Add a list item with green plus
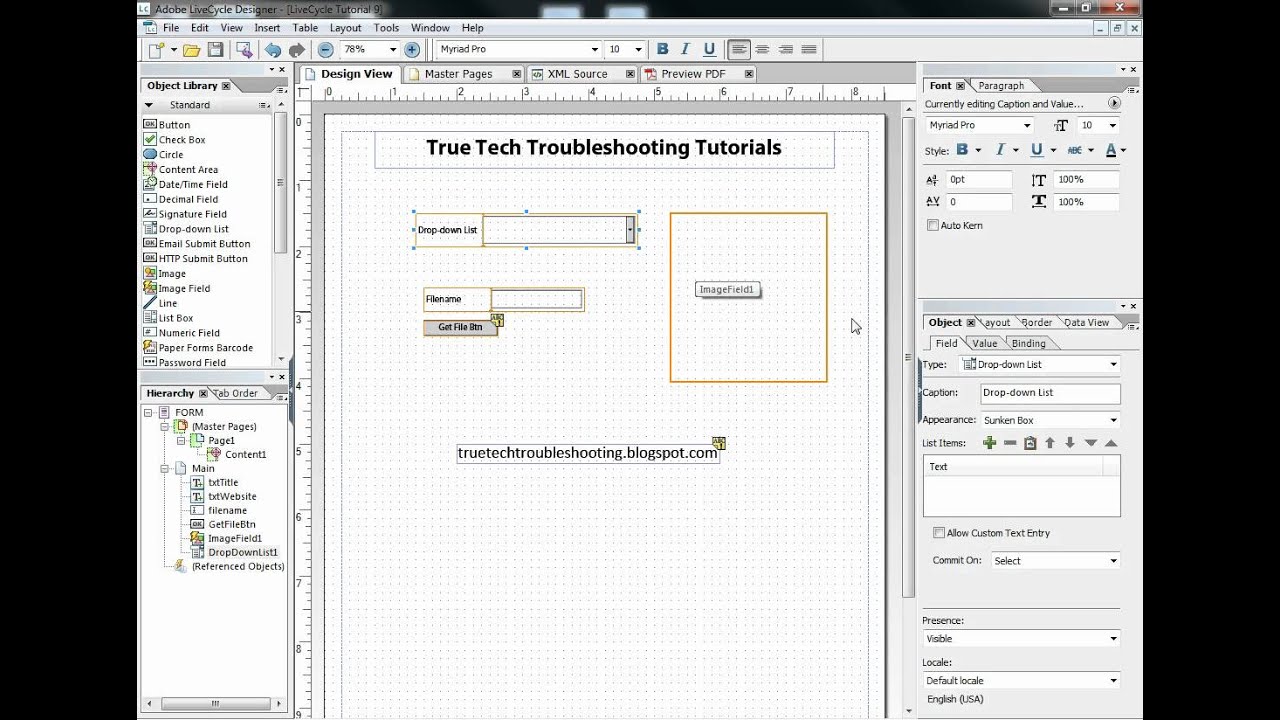 (x=989, y=442)
